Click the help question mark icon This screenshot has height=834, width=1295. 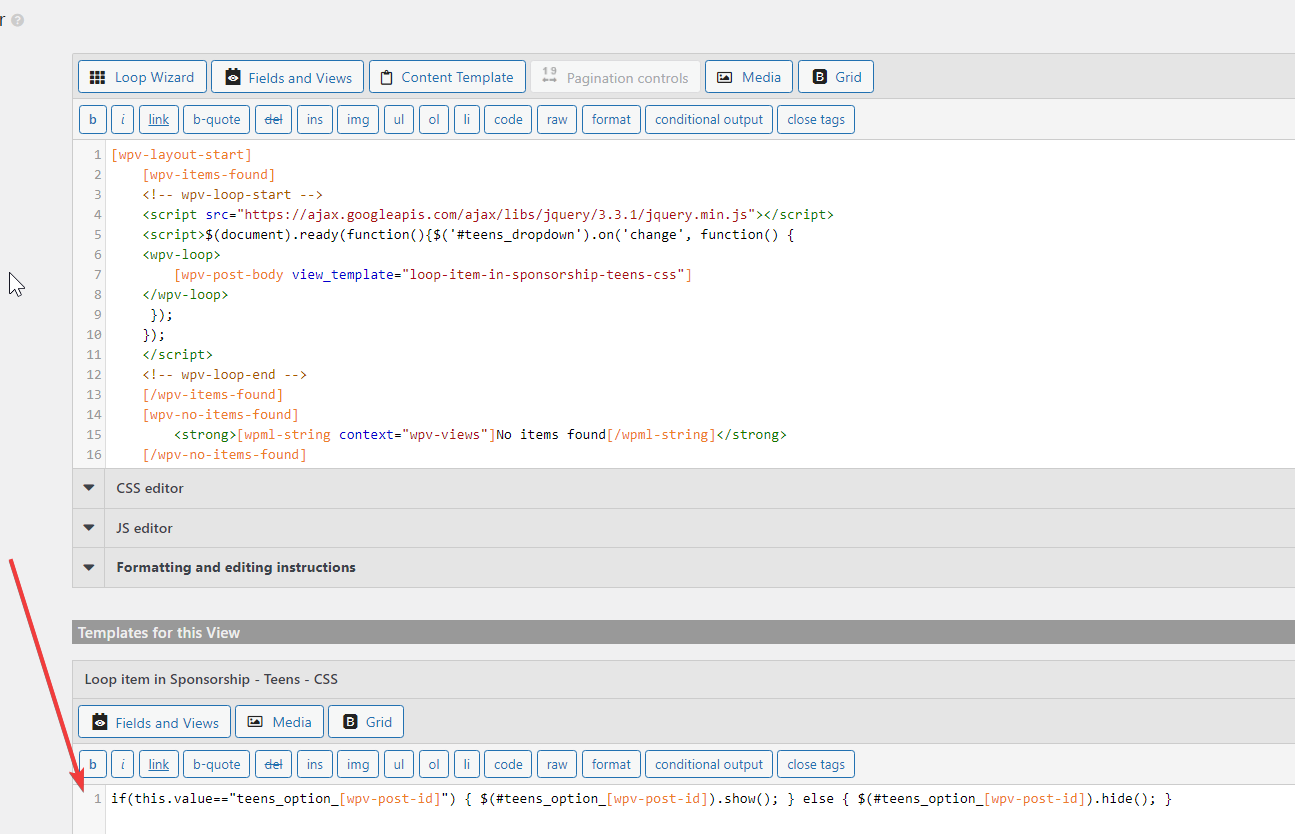[17, 20]
